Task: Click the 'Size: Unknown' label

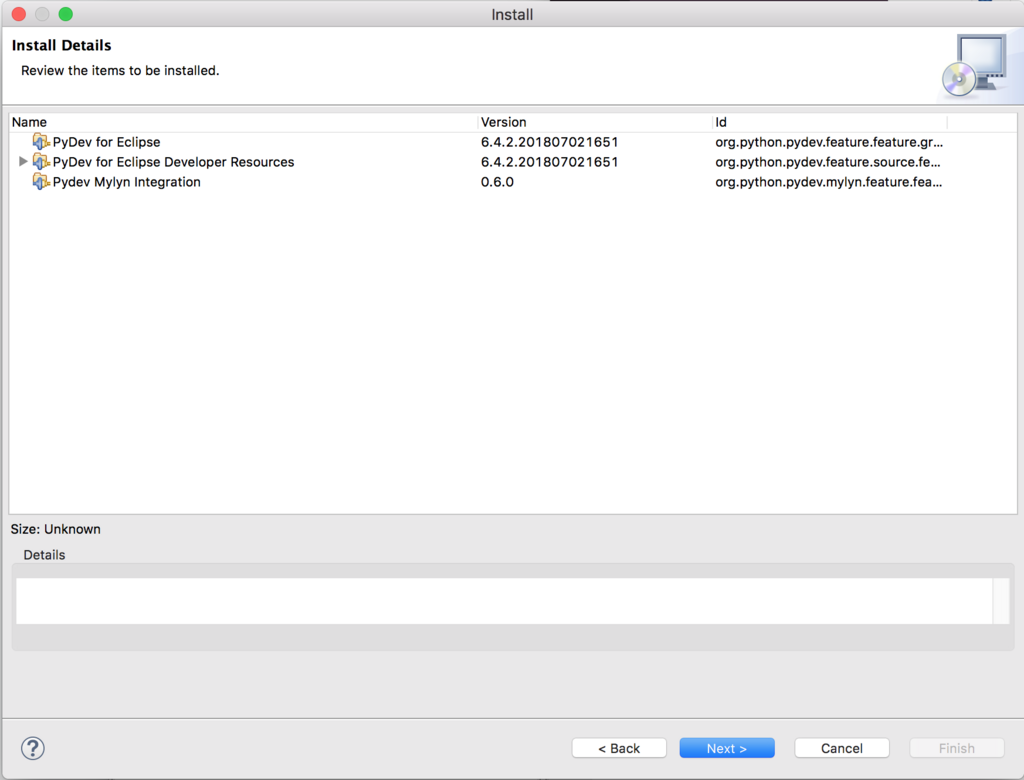Action: click(x=56, y=529)
